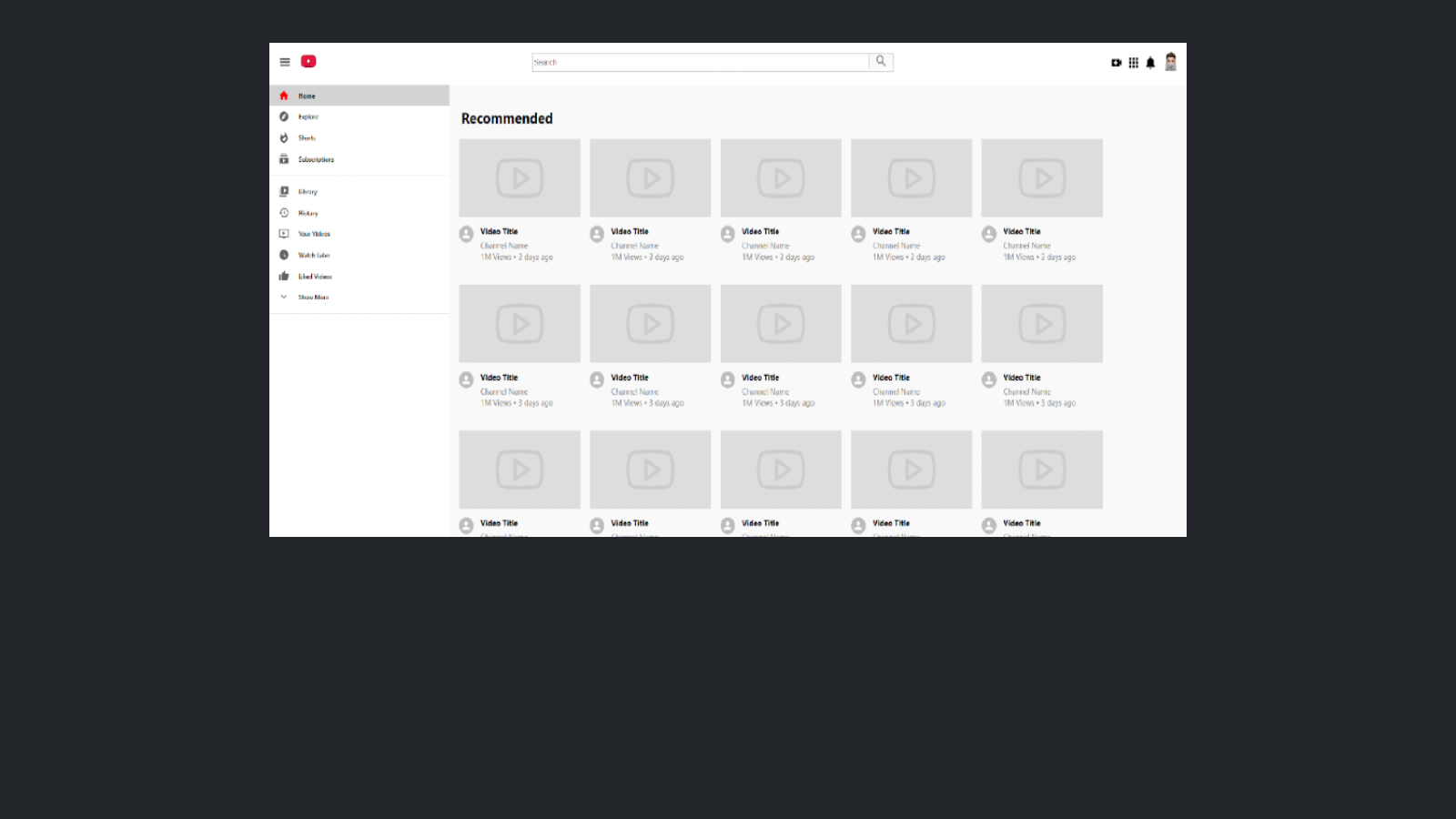Toggle the sidebar with the hamburger menu
Screen dimensions: 1456x819
coord(284,61)
